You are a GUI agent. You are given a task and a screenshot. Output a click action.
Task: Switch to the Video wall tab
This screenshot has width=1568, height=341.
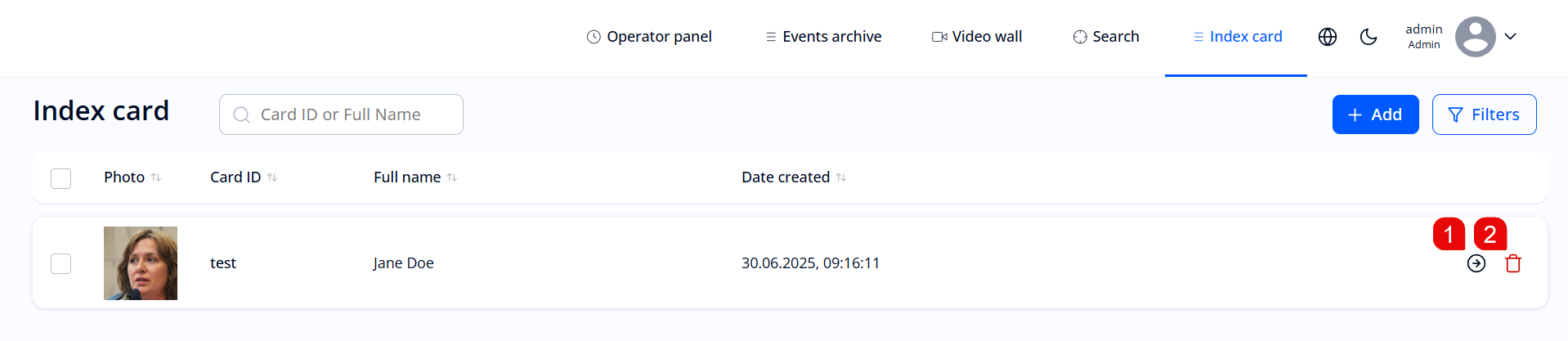point(977,37)
